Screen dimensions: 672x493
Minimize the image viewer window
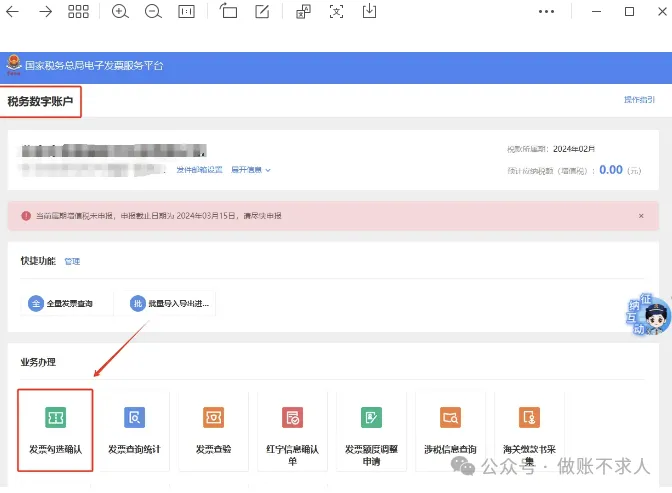pos(596,12)
